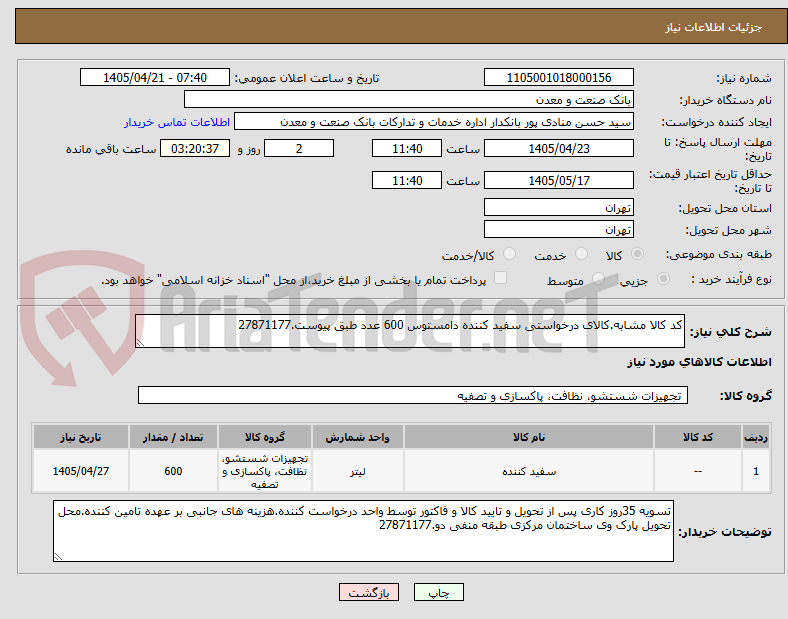Click the نام کالا column header

[529, 437]
